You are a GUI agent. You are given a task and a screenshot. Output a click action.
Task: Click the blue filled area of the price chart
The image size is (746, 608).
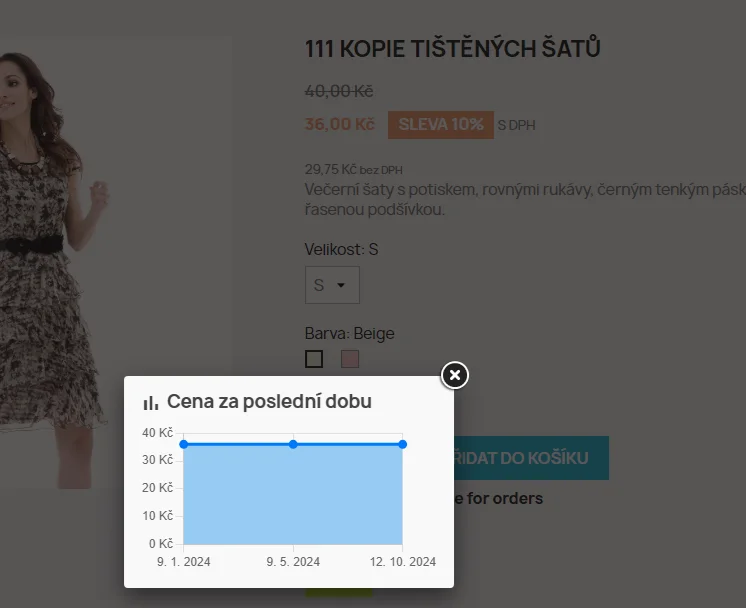(293, 495)
